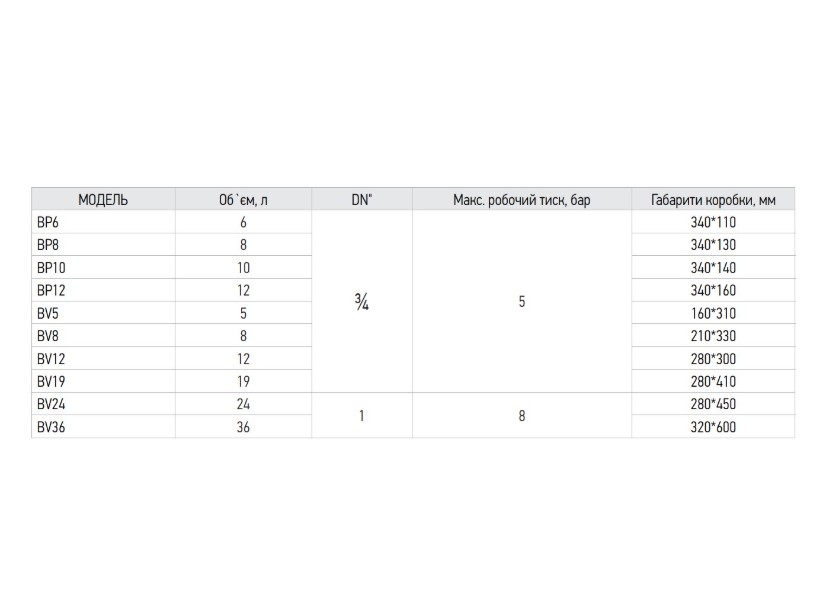Click the ¾ DN value cell
This screenshot has width=826, height=614.
[362, 302]
